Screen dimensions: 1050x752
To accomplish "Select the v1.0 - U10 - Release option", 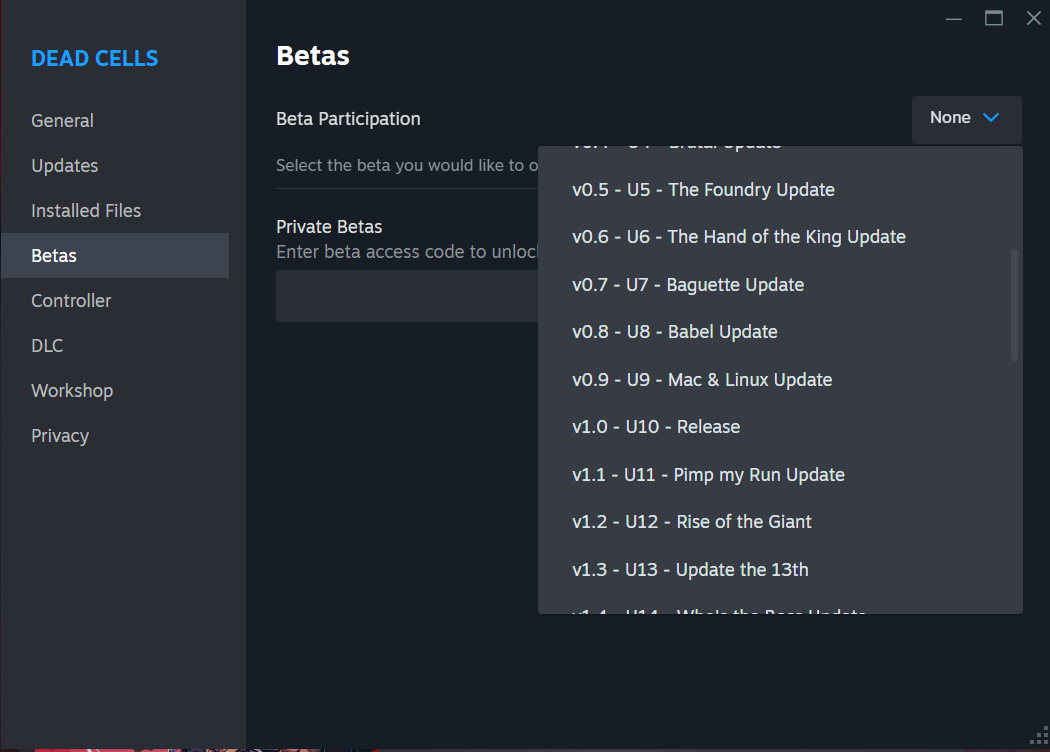I will pyautogui.click(x=656, y=427).
